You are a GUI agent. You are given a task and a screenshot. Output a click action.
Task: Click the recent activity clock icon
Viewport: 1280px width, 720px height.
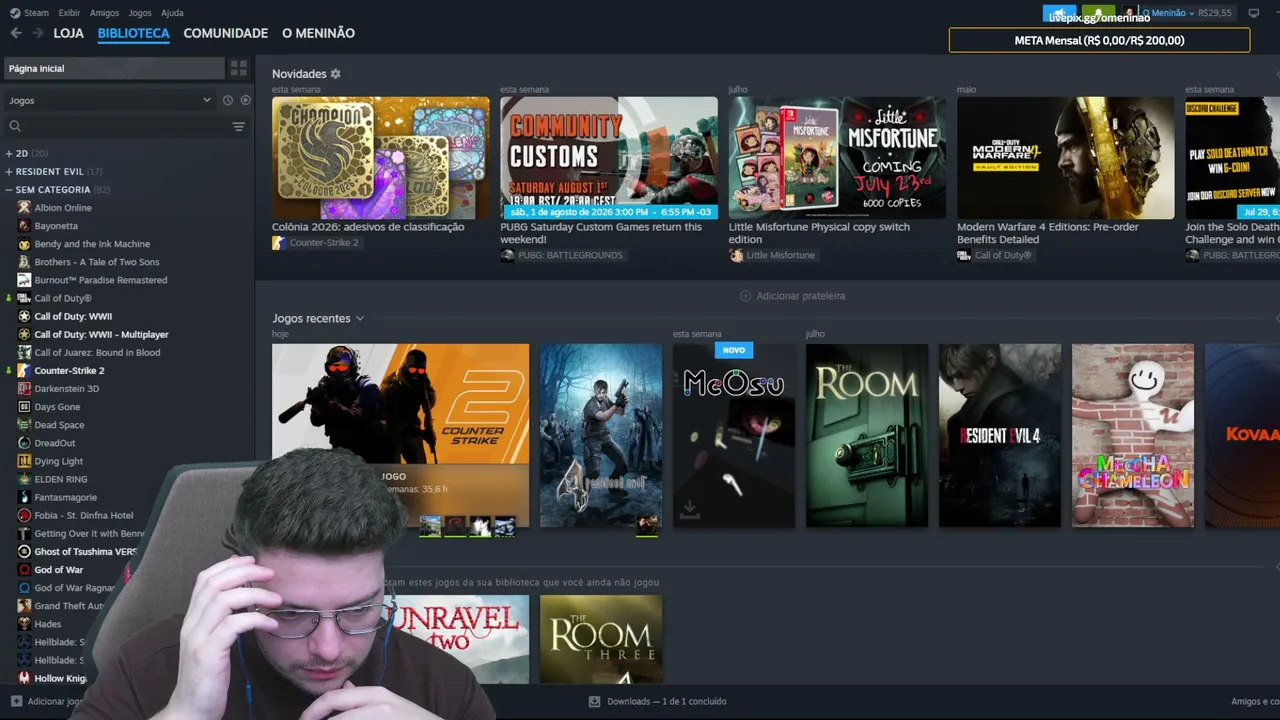point(228,100)
